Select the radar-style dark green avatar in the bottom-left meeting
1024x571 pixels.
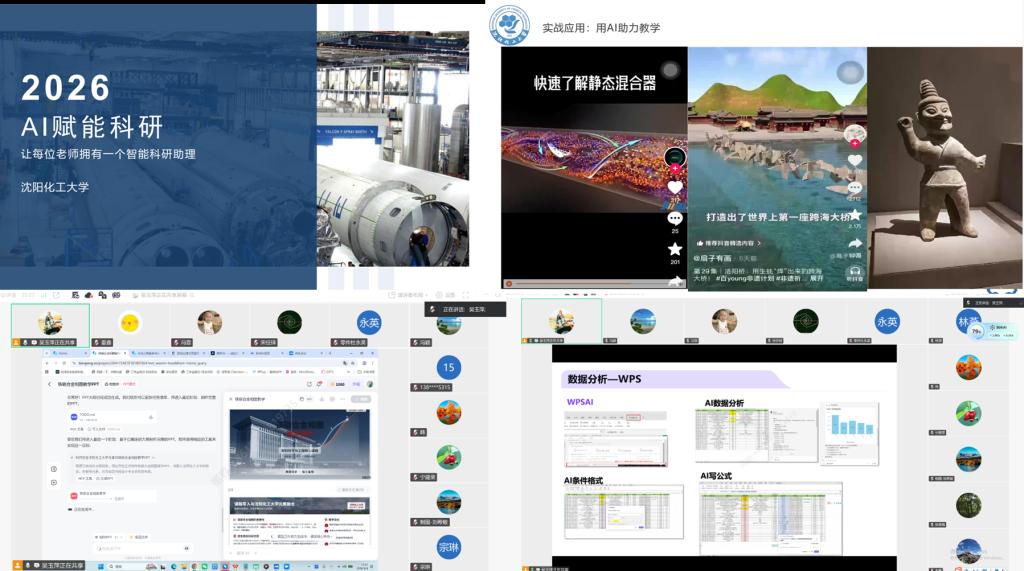(289, 322)
